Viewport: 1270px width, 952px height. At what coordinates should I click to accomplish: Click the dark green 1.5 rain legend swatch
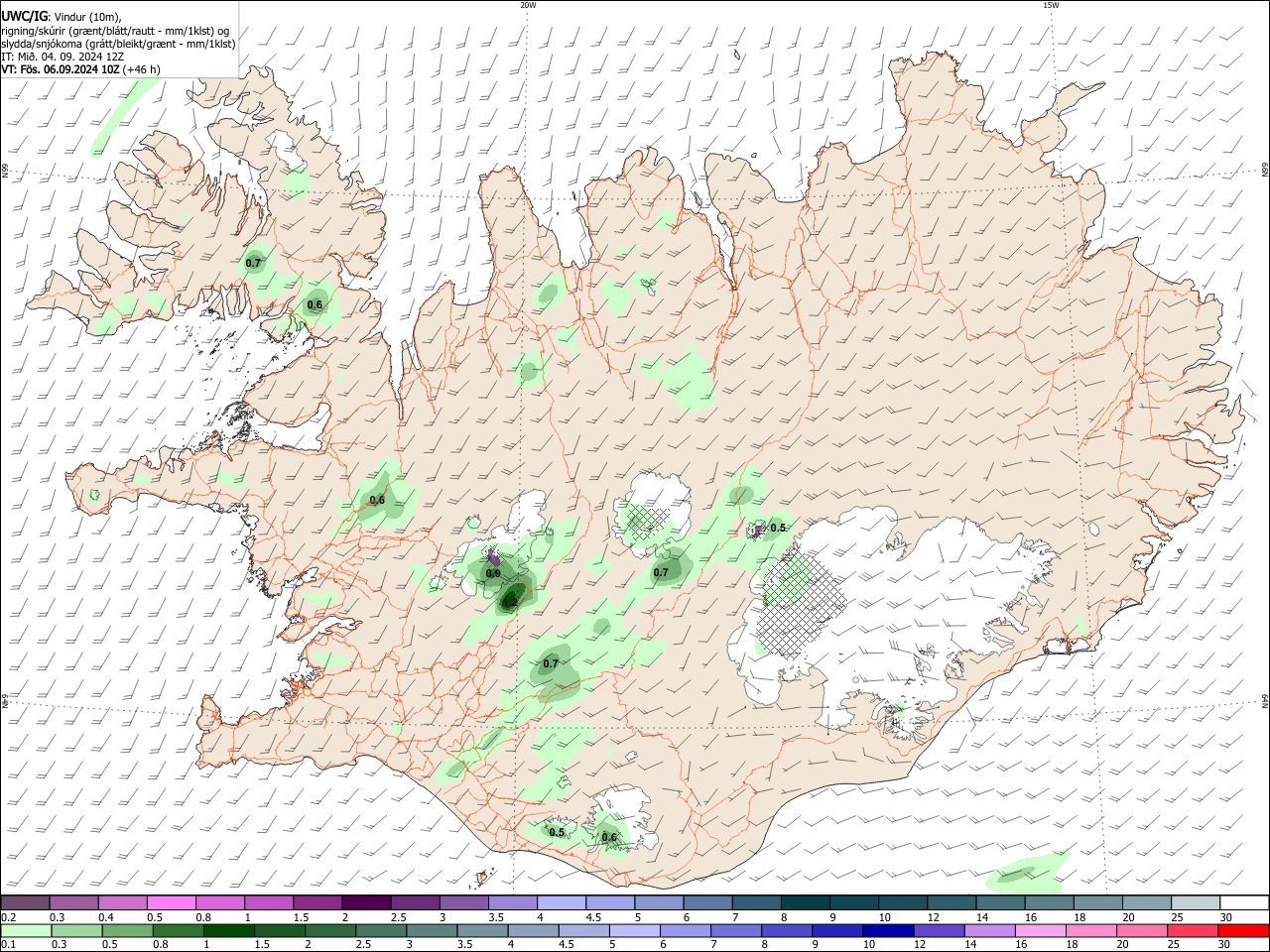coord(278,931)
